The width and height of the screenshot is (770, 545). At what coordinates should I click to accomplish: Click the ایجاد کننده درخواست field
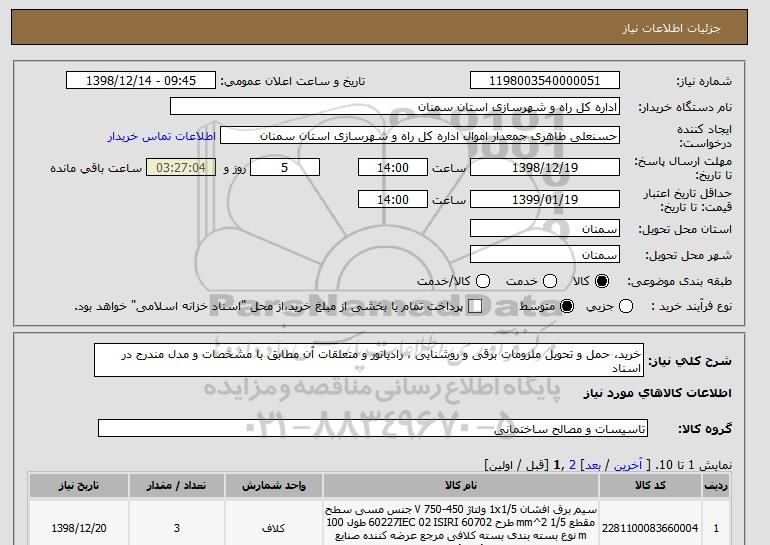[x=420, y=136]
